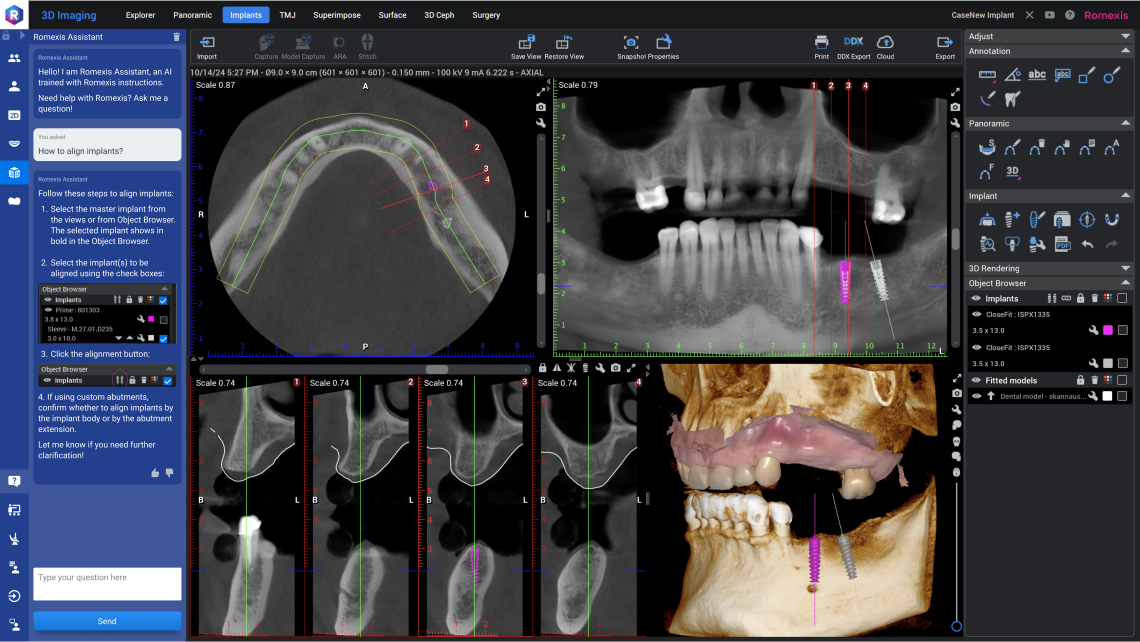Select the ruler measurement annotation tool

[986, 74]
